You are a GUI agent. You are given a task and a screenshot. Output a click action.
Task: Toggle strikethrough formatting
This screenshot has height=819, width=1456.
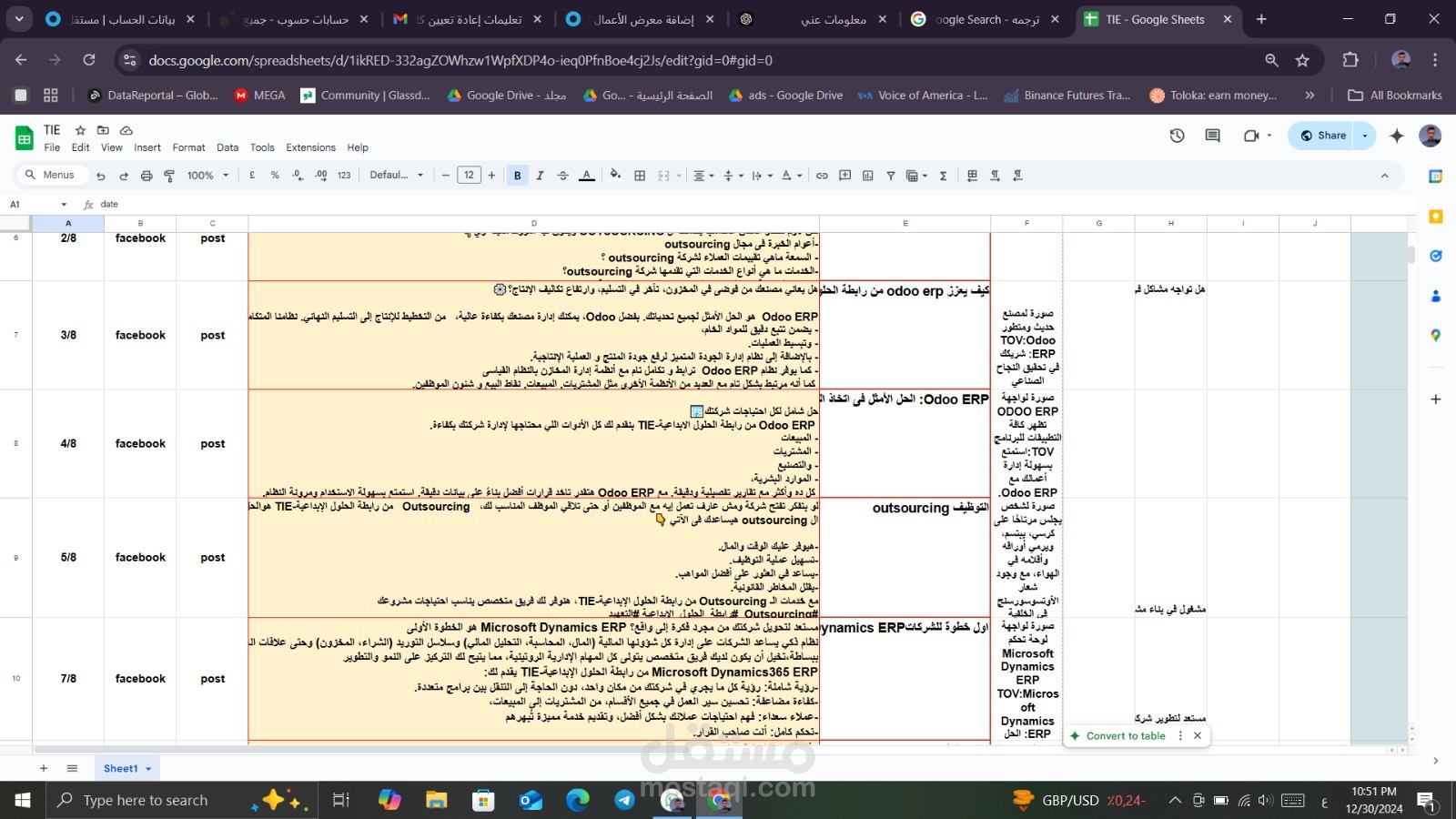pos(562,176)
